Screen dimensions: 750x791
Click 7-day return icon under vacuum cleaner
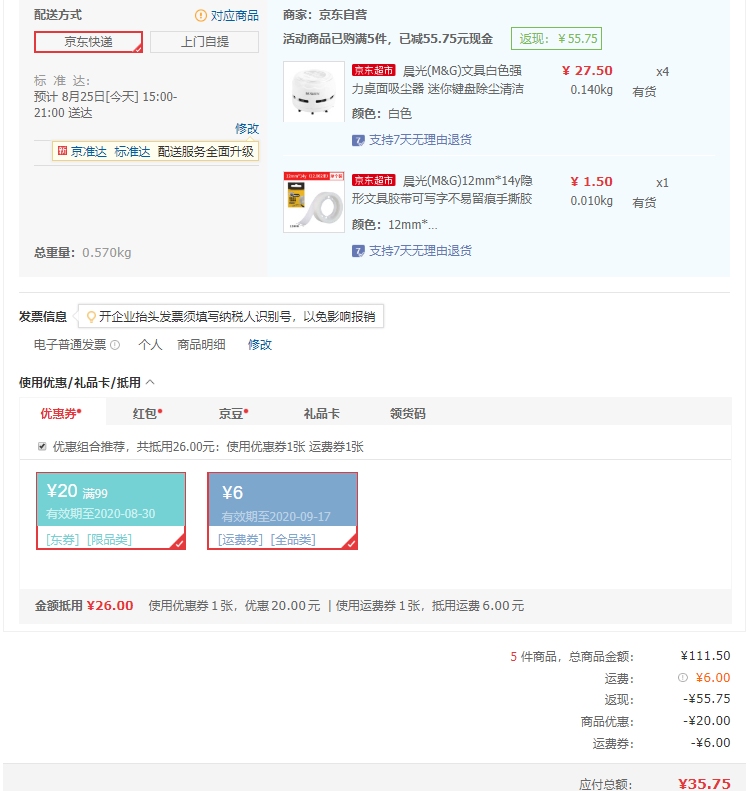point(358,140)
